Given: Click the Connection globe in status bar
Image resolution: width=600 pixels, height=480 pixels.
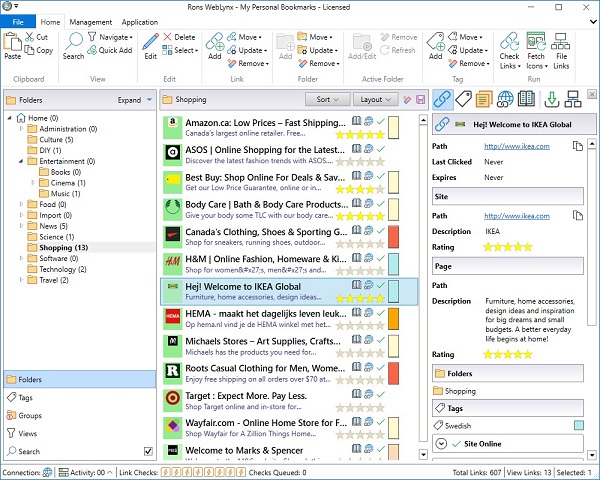Looking at the screenshot, I should (x=47, y=472).
